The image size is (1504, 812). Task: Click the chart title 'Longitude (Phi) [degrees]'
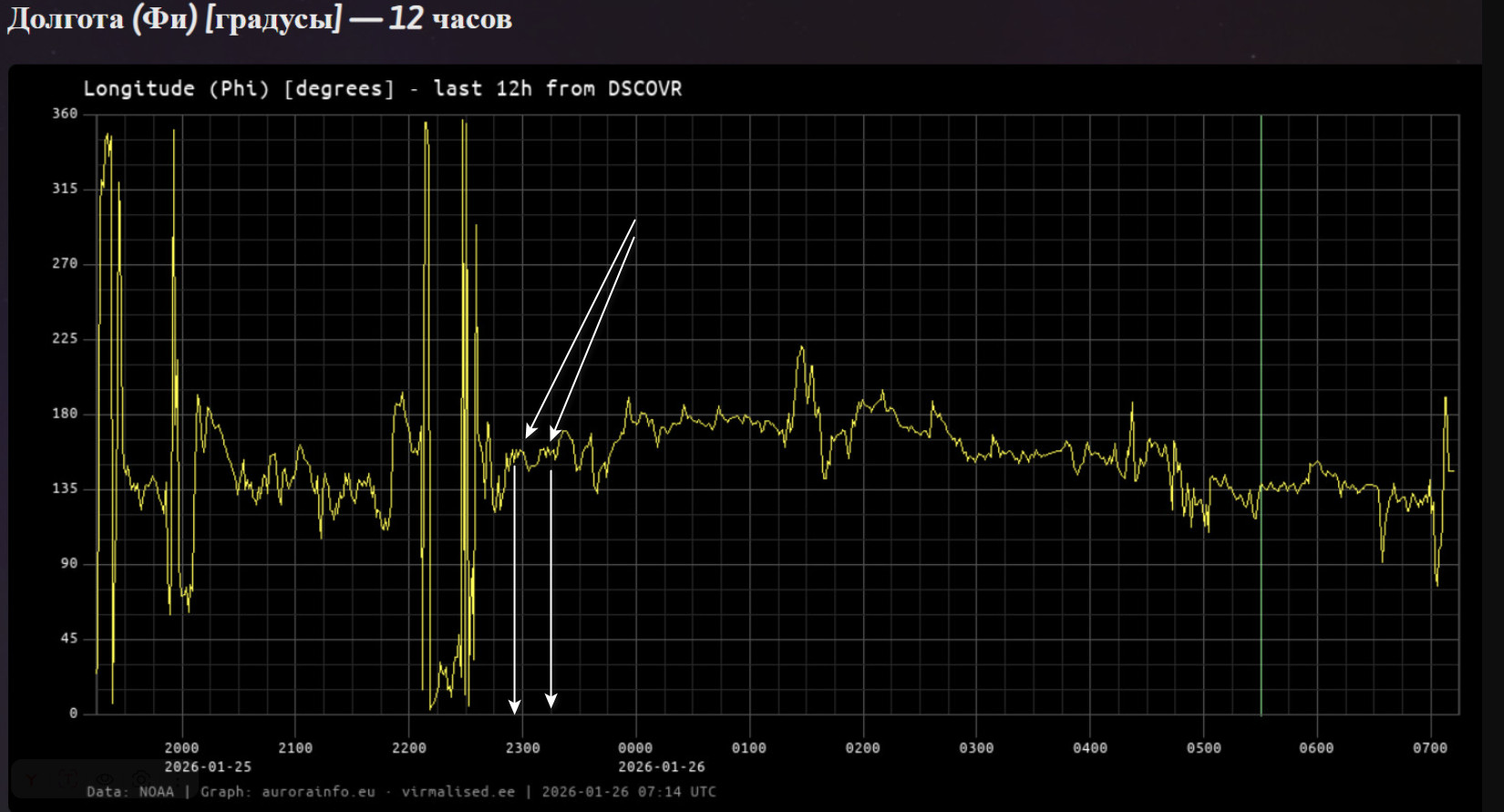click(239, 88)
